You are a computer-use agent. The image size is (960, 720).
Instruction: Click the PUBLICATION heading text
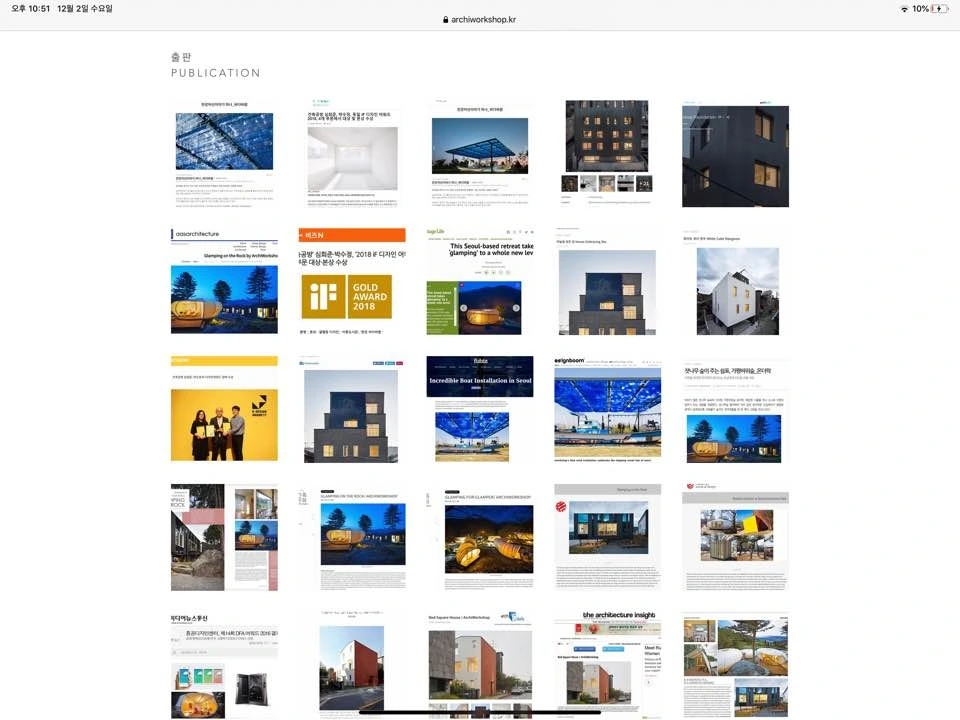point(216,73)
